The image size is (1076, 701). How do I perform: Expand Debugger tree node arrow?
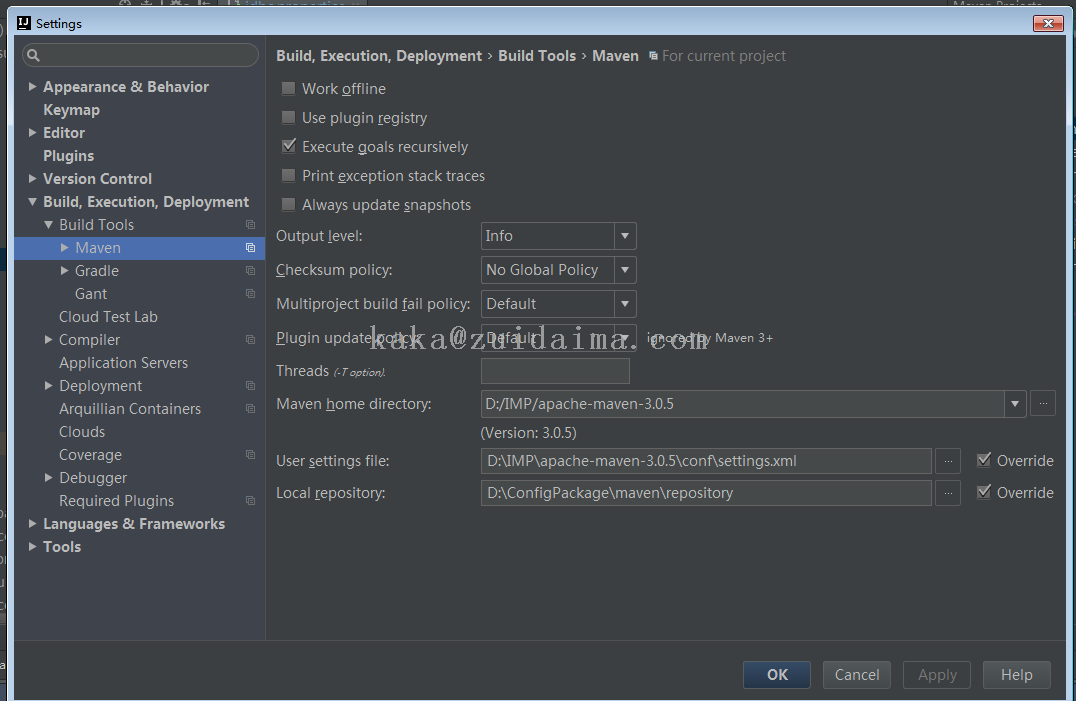[x=48, y=477]
